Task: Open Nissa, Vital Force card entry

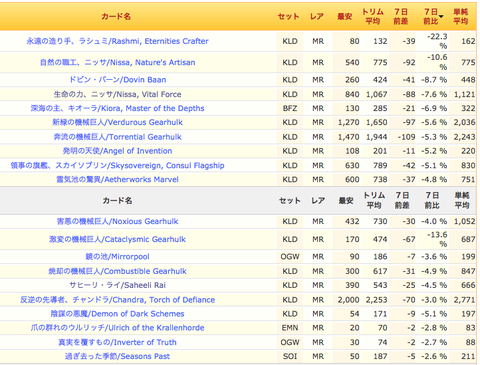Action: [x=117, y=94]
